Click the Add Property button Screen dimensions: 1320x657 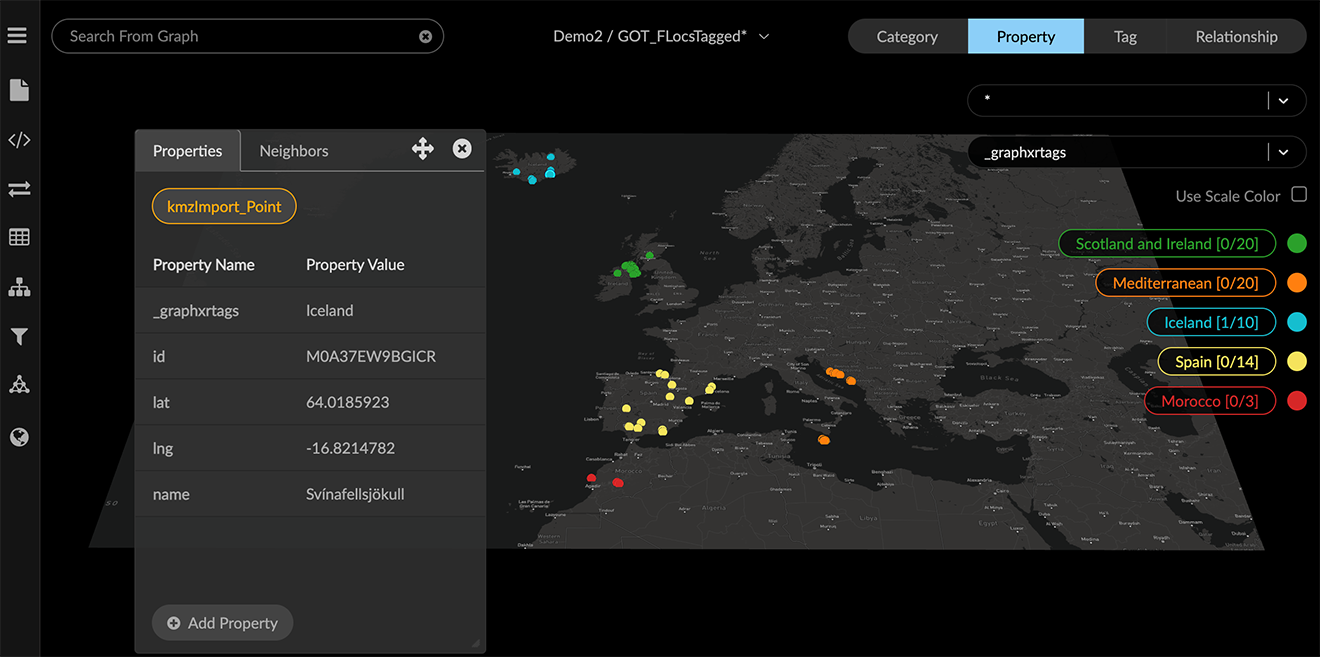tap(222, 623)
